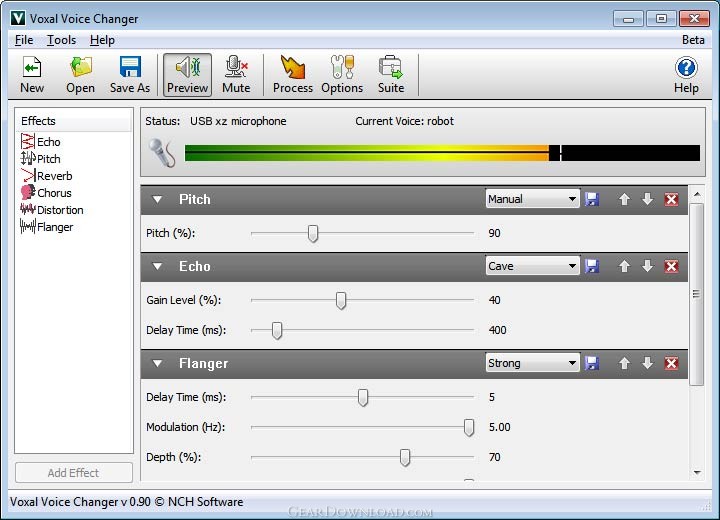
Task: Open a voice file with Open icon
Action: [x=80, y=75]
